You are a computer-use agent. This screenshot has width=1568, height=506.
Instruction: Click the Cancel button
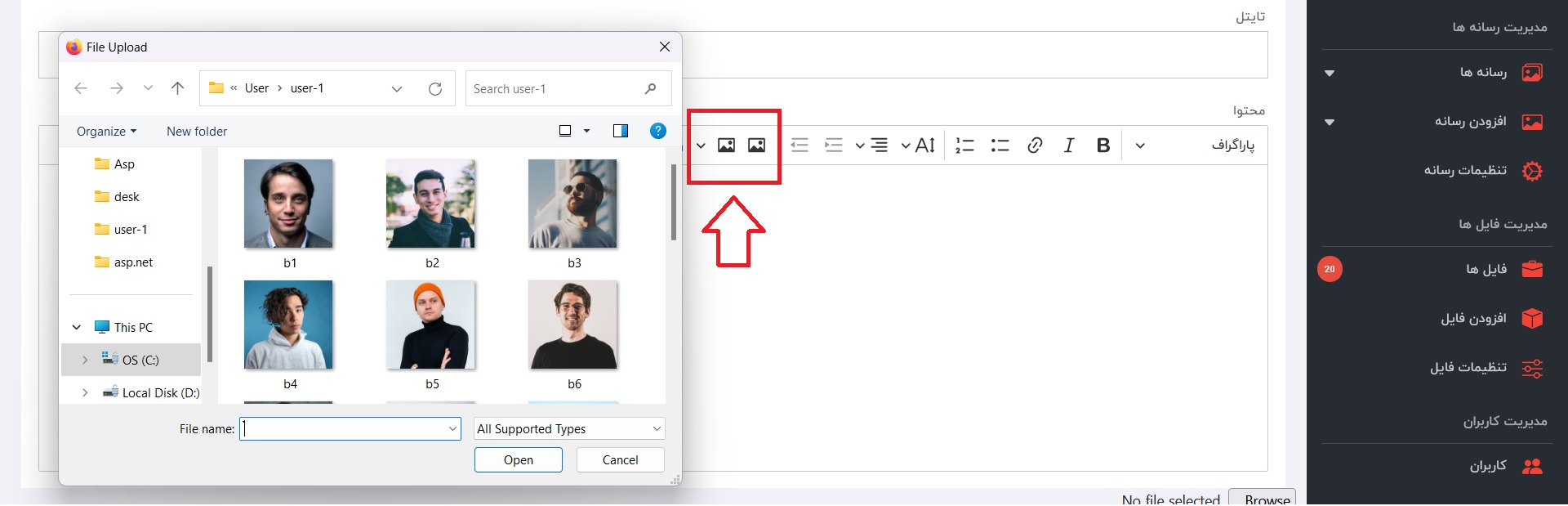[x=621, y=460]
